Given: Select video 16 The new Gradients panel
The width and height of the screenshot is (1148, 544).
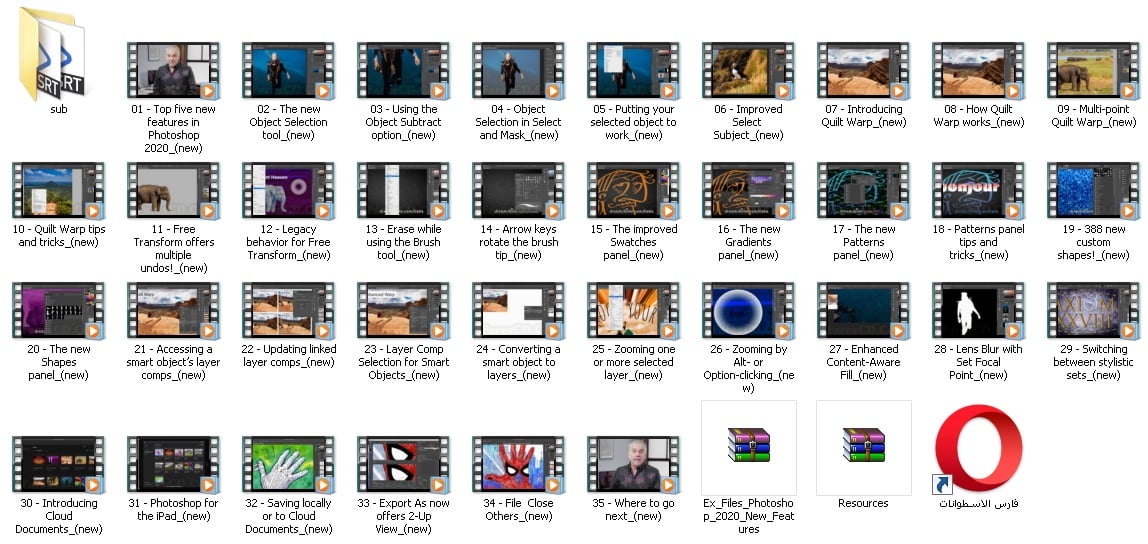Looking at the screenshot, I should coord(748,190).
